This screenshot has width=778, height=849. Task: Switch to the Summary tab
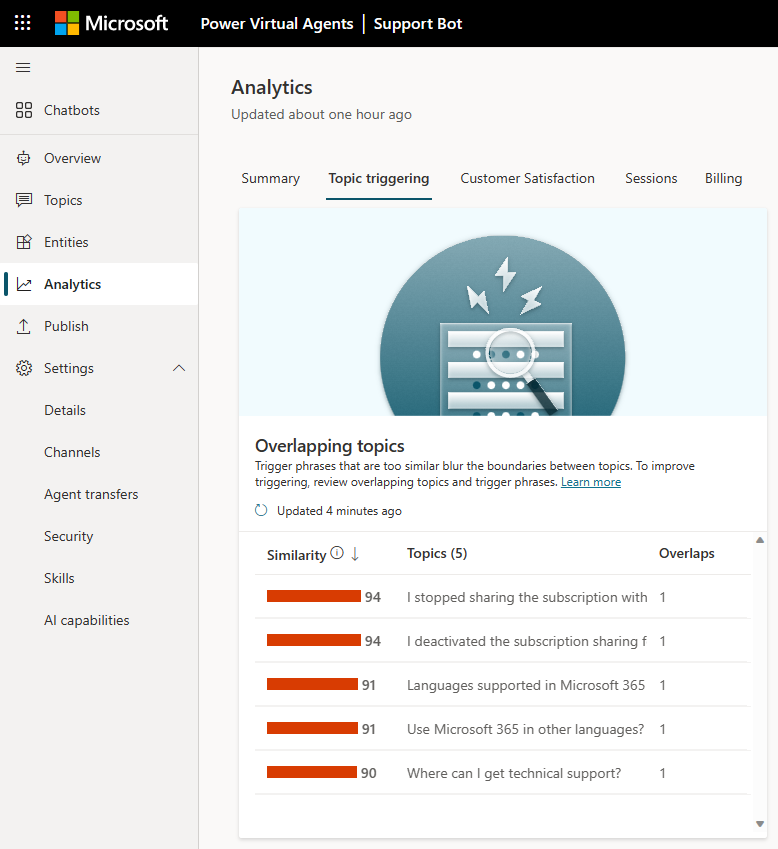pos(270,178)
